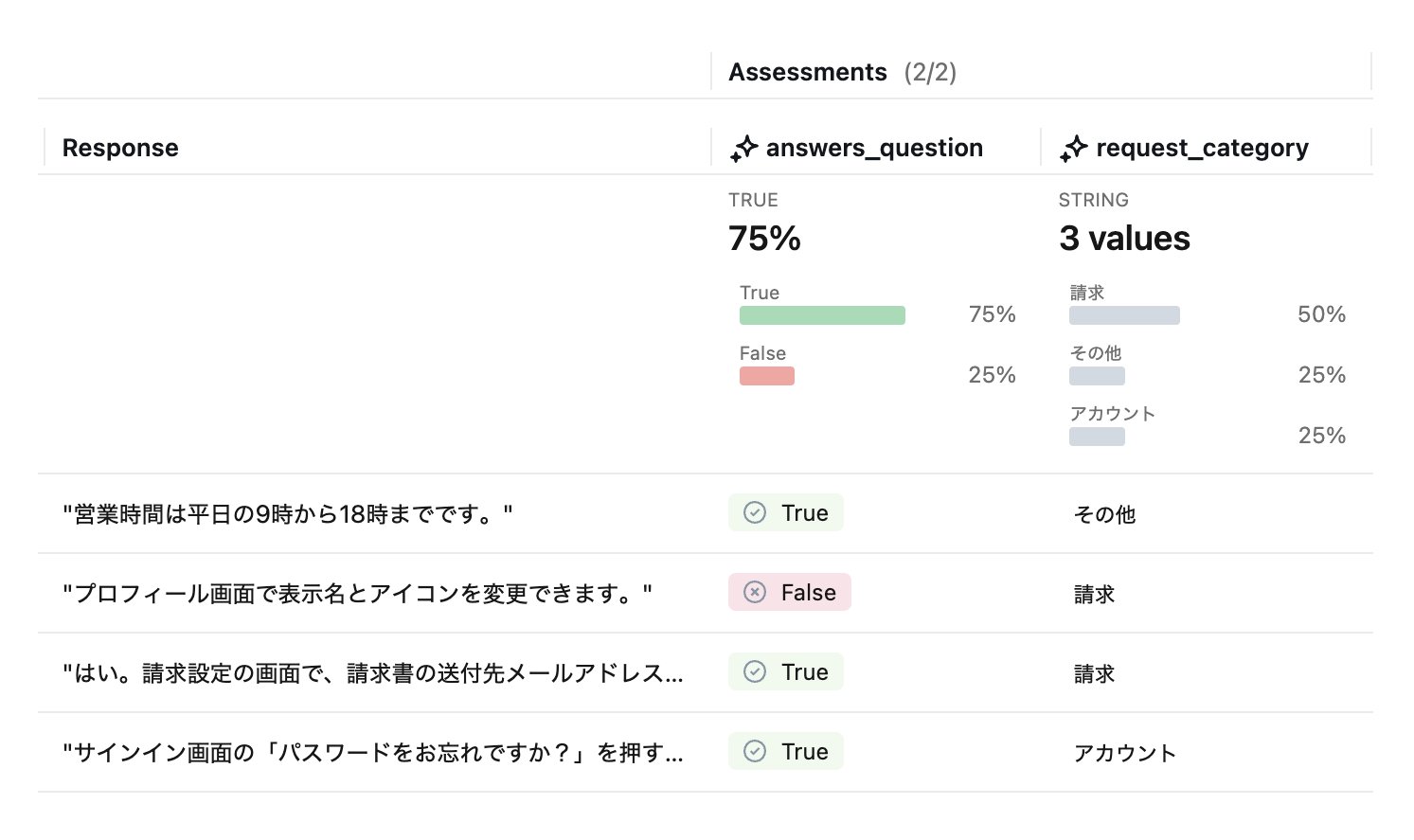
Task: Click the True badge in the サインイン row
Action: (786, 752)
